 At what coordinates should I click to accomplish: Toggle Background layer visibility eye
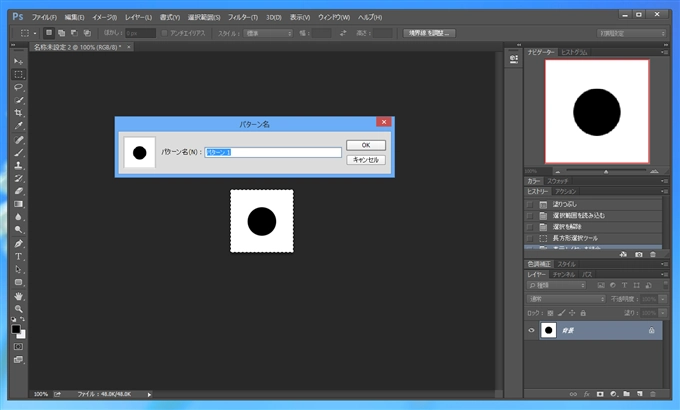pos(531,330)
